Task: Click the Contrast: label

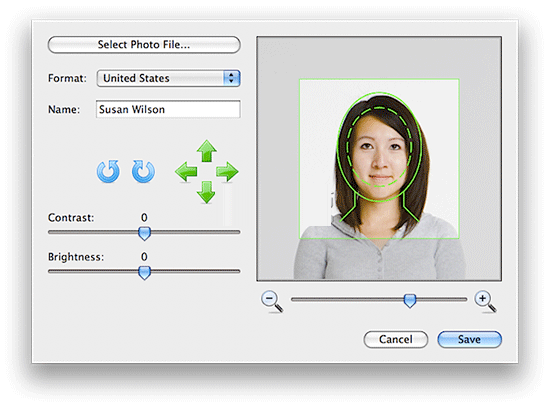Action: (x=71, y=218)
